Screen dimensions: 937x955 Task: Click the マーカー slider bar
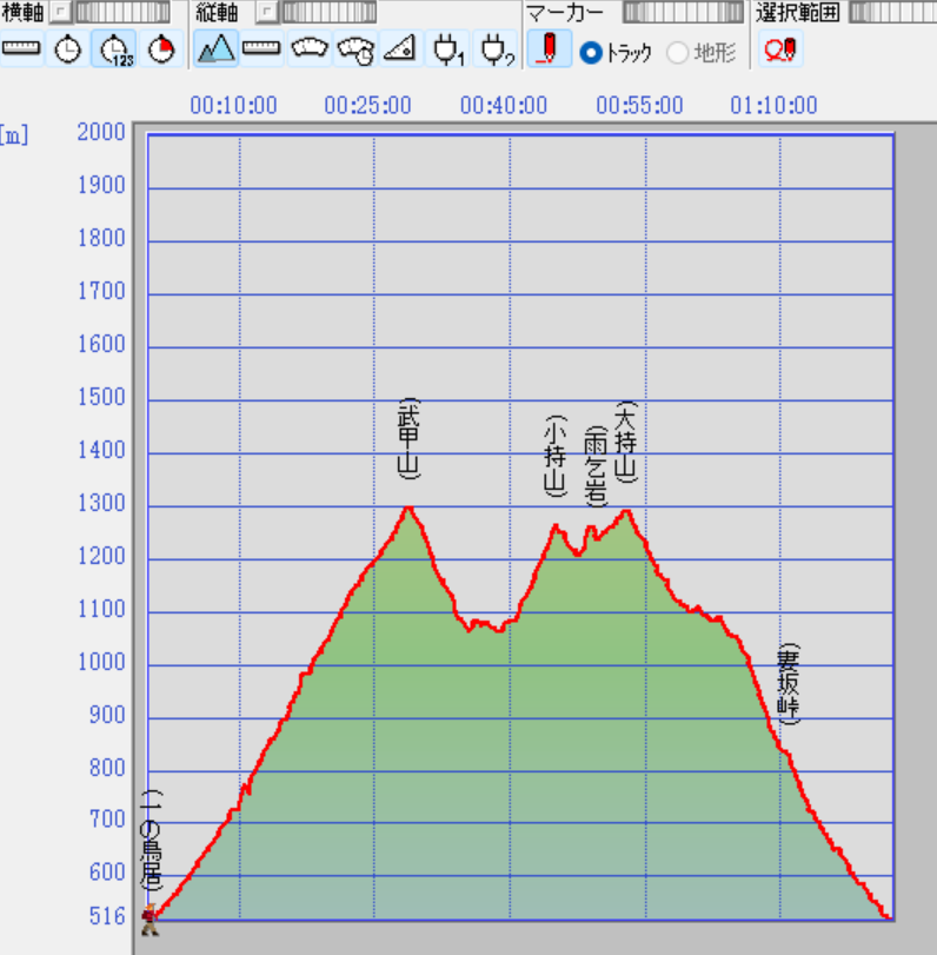[683, 12]
